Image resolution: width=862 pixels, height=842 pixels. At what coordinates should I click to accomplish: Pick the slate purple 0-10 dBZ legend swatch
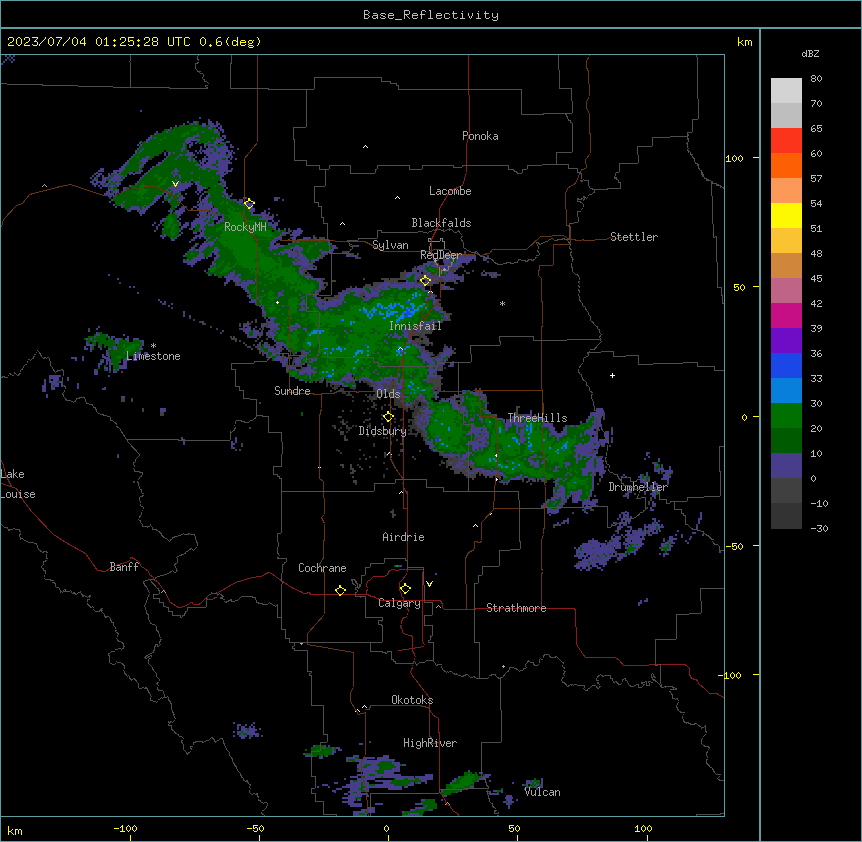click(x=786, y=466)
